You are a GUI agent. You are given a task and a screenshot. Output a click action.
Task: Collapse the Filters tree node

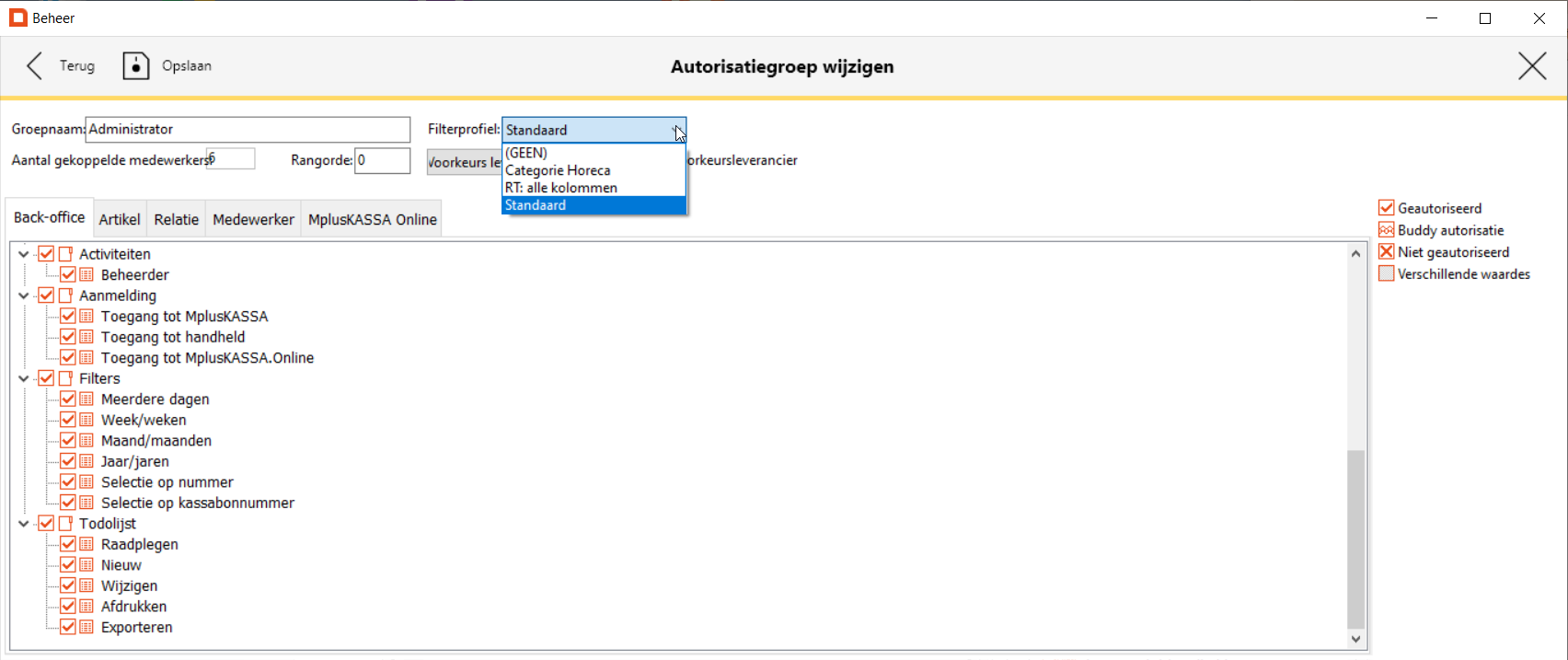24,378
